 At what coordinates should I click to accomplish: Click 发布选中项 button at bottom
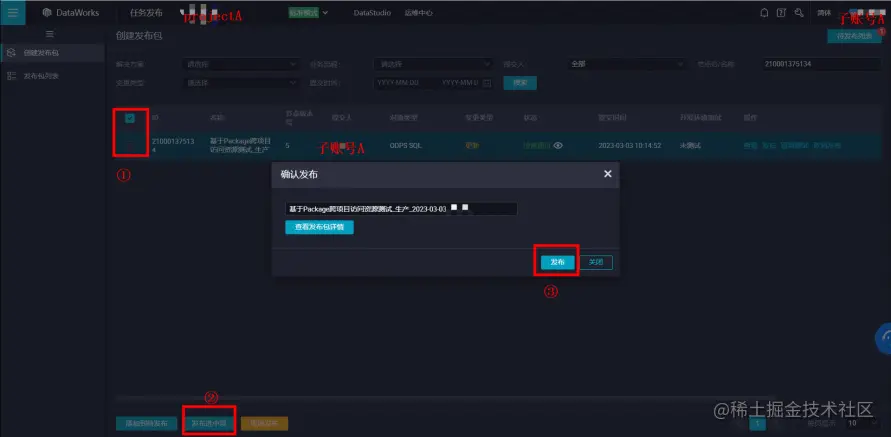tap(209, 423)
